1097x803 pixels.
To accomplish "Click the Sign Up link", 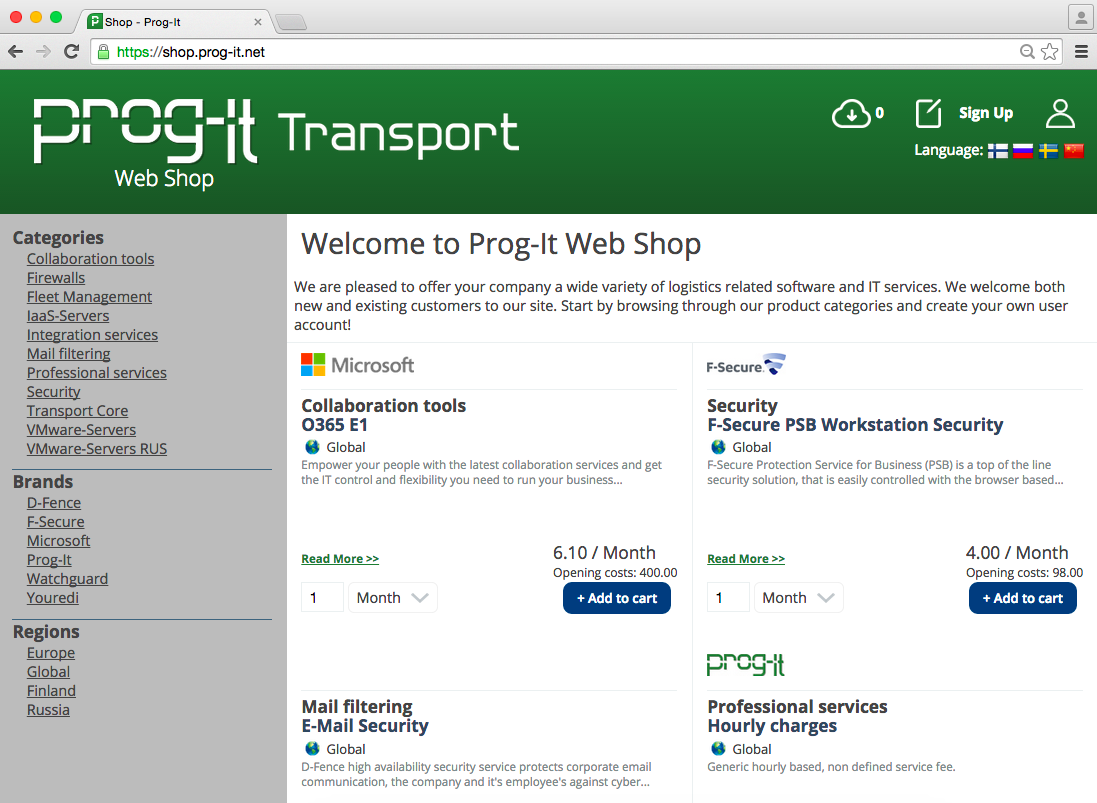I will click(986, 113).
